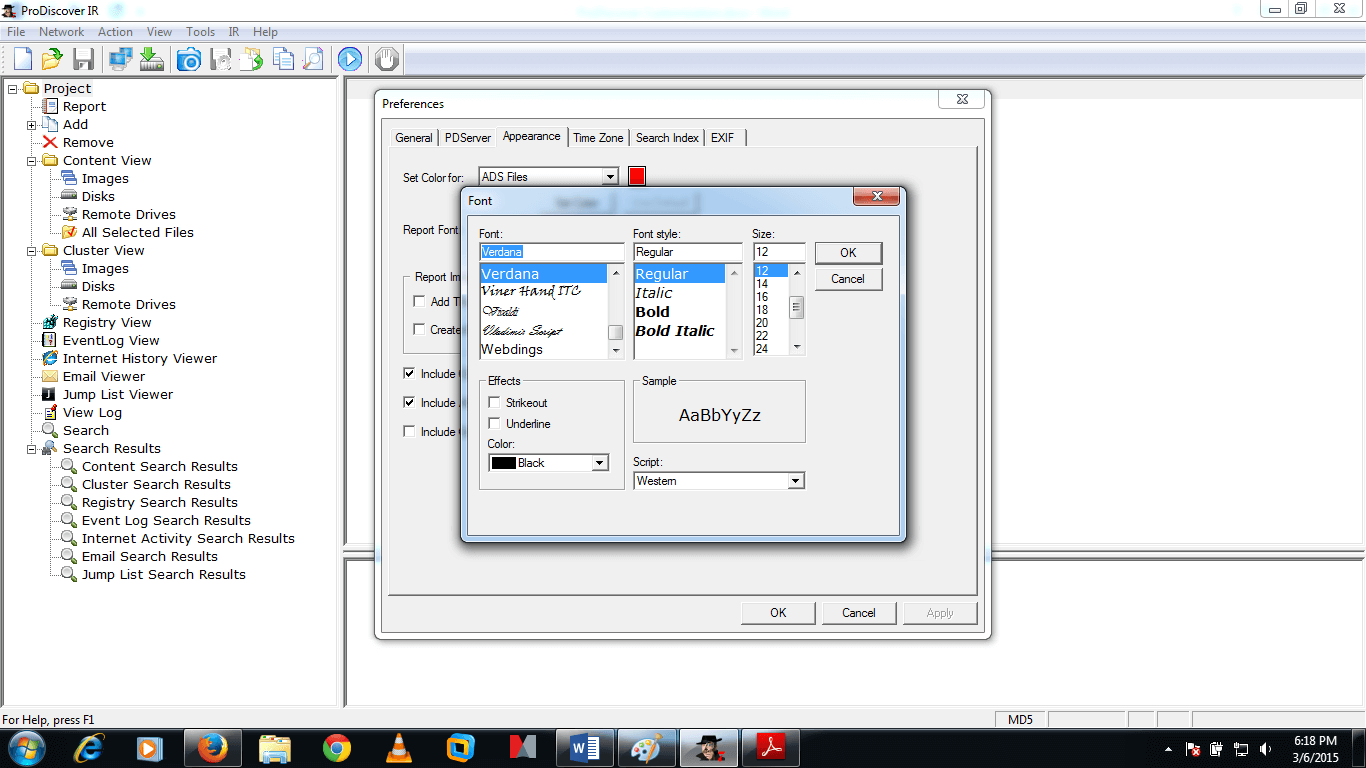Open the Set Color for dropdown
This screenshot has height=768, width=1366.
point(609,175)
